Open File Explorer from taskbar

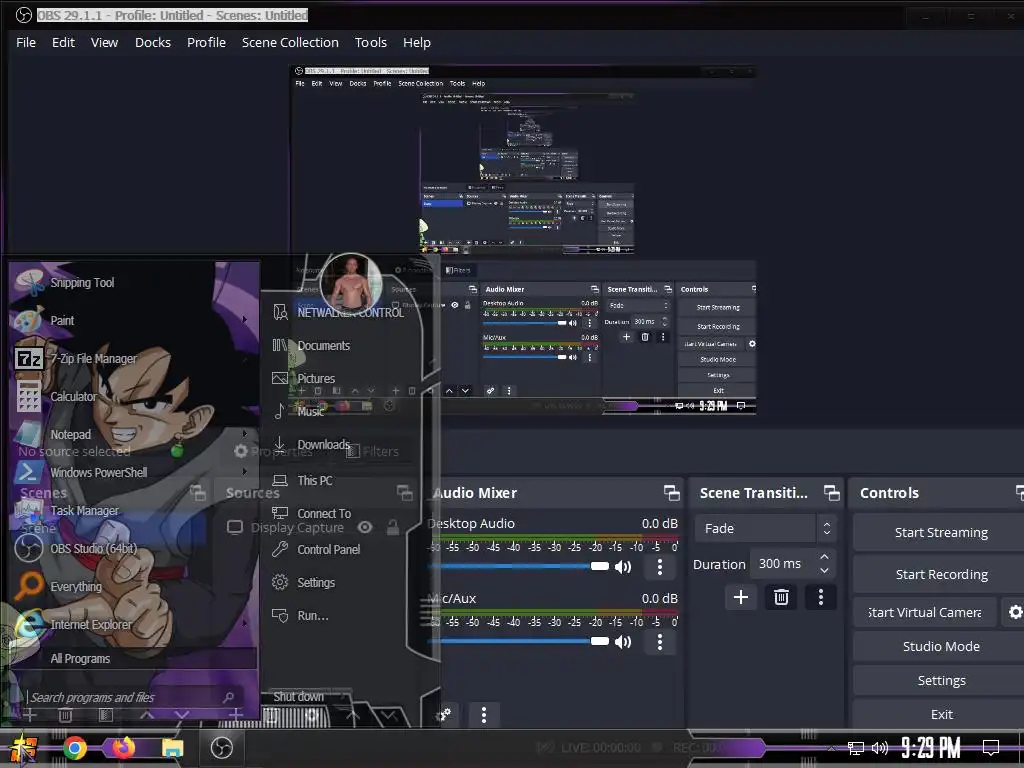[x=172, y=748]
